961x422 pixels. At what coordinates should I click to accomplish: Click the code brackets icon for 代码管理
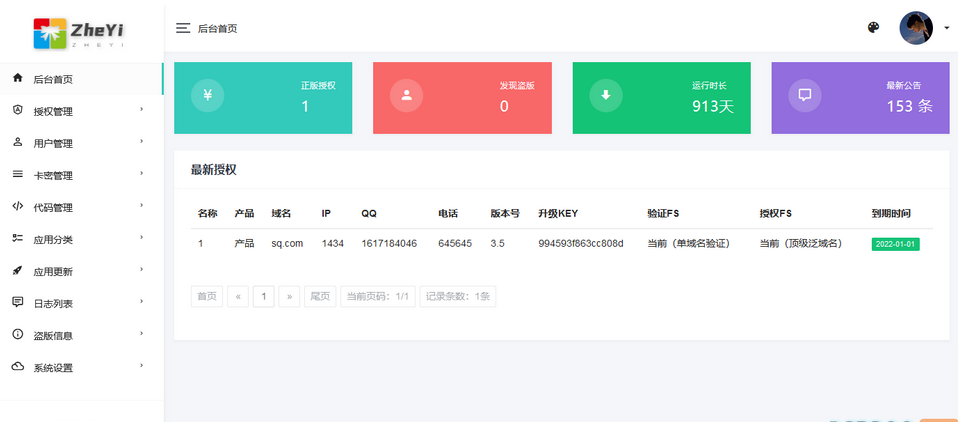tap(18, 206)
